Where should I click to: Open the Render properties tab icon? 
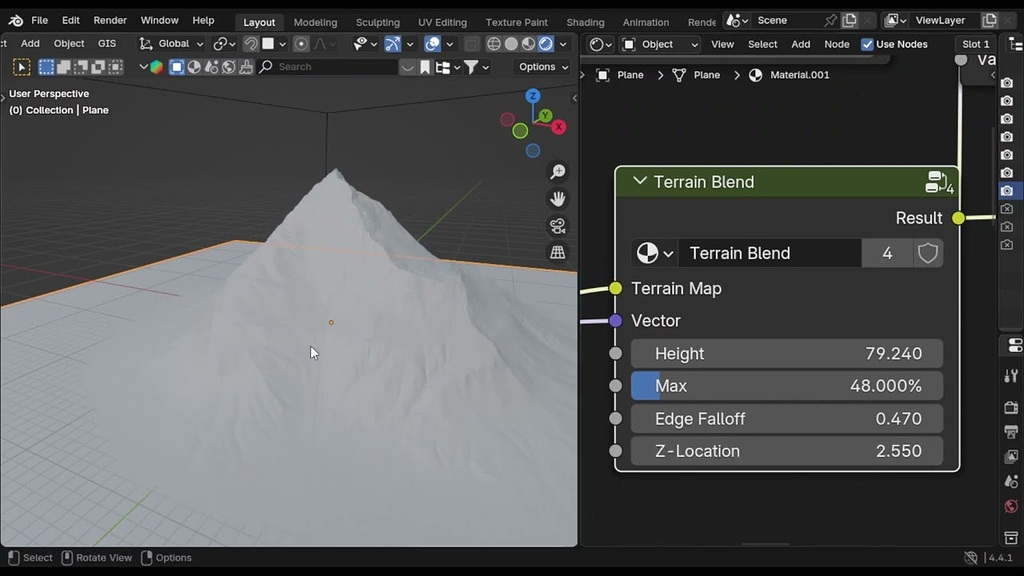click(1011, 408)
